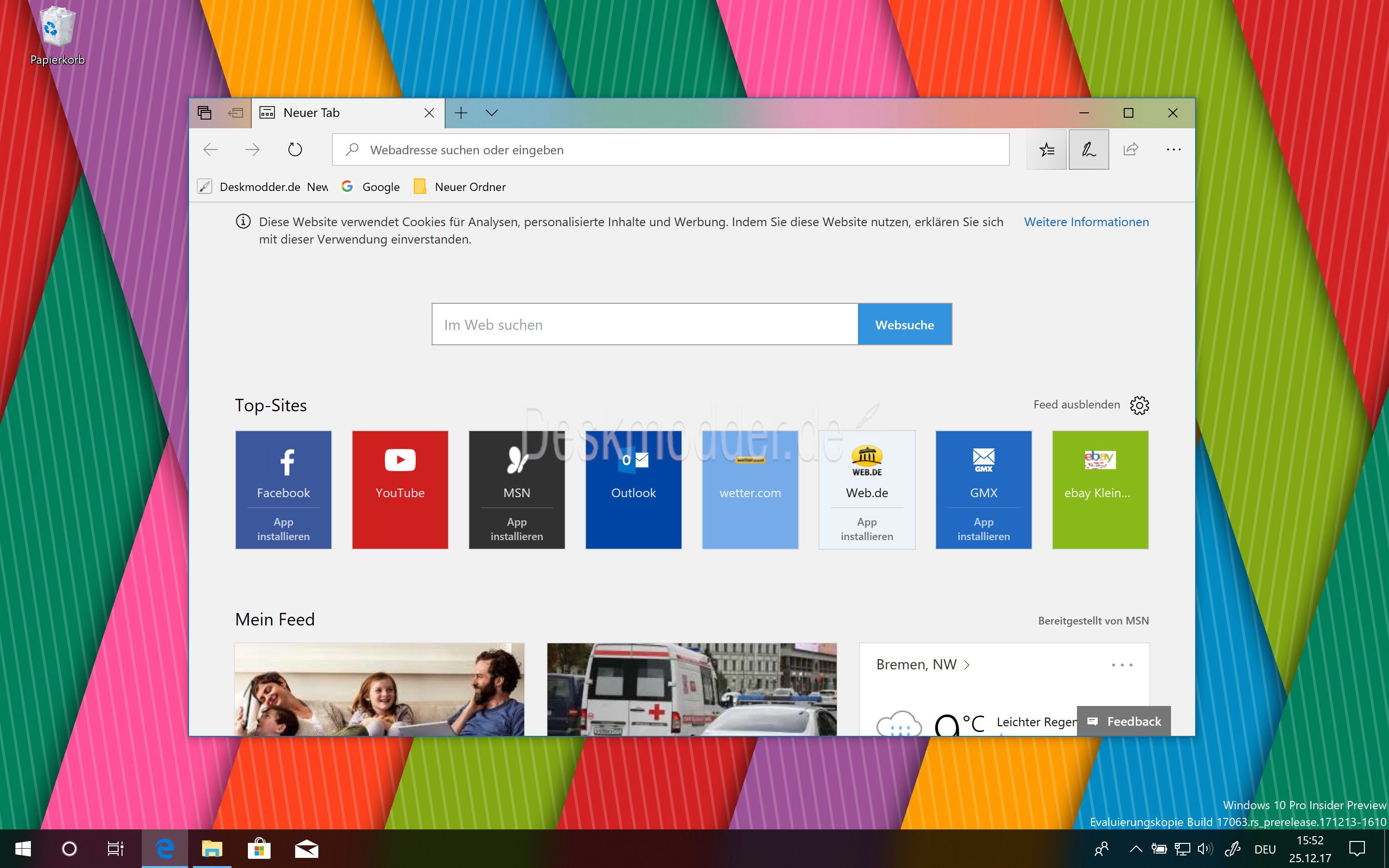The height and width of the screenshot is (868, 1389).
Task: Expand the tab preview chevron
Action: 492,112
